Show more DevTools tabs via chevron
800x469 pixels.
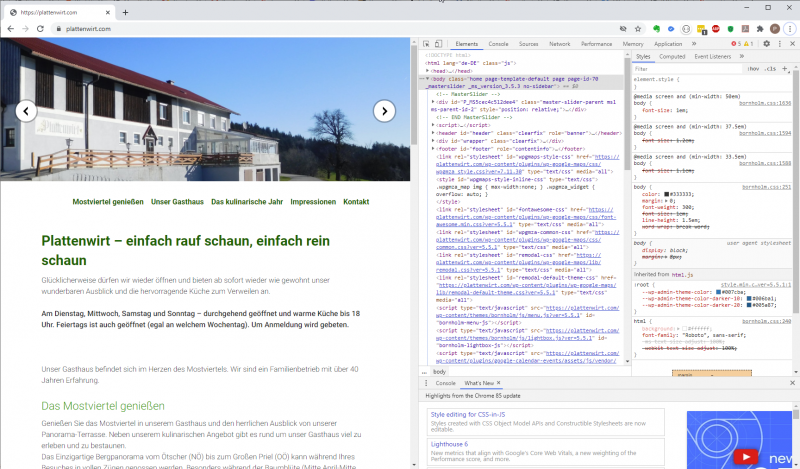(693, 44)
